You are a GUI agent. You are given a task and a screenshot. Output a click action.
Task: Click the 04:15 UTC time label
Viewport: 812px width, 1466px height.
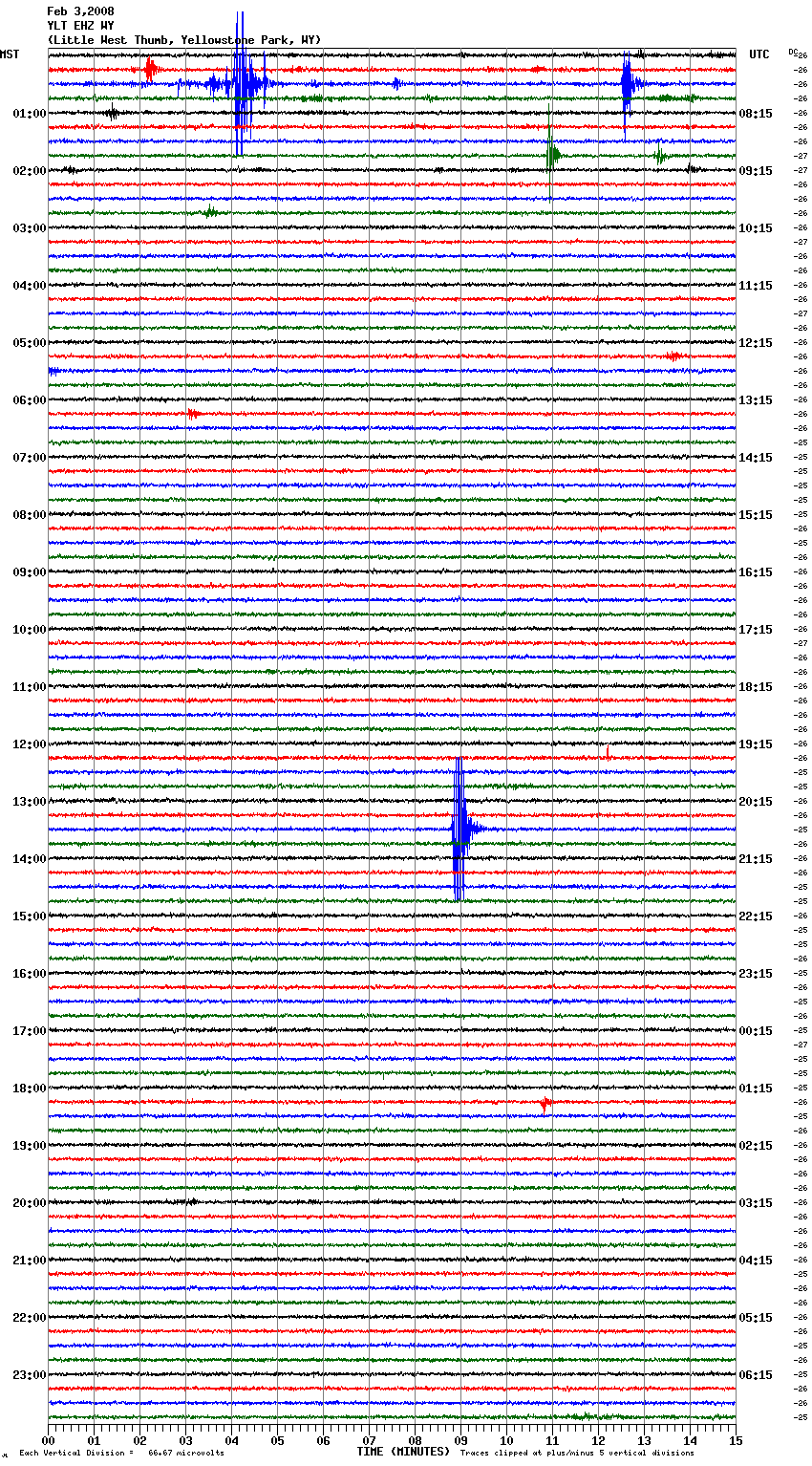pos(756,1261)
